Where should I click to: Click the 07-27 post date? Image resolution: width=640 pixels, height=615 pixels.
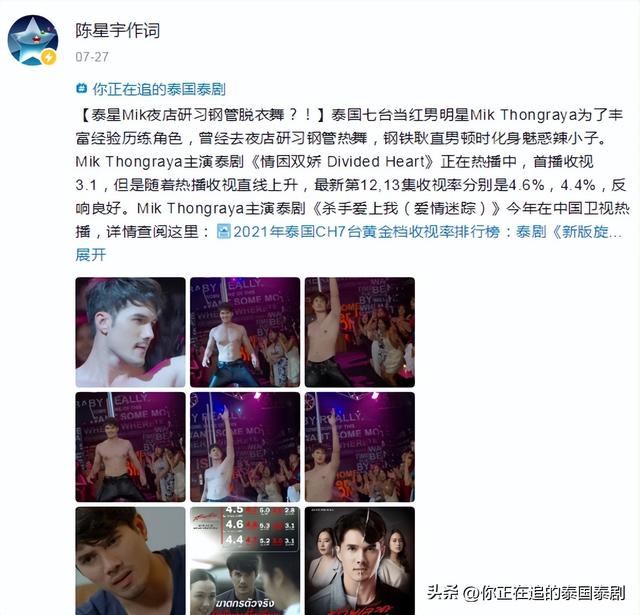pos(92,57)
